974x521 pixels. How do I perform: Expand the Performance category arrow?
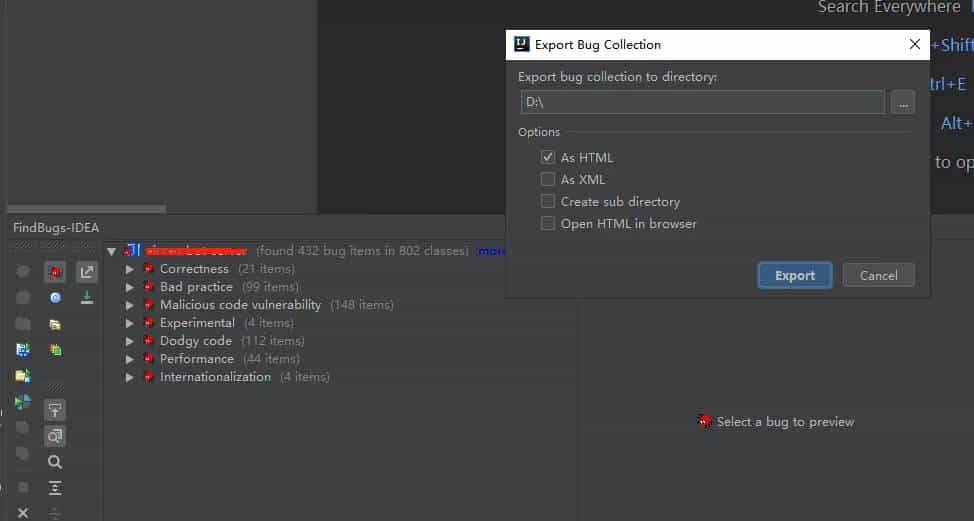coord(130,359)
